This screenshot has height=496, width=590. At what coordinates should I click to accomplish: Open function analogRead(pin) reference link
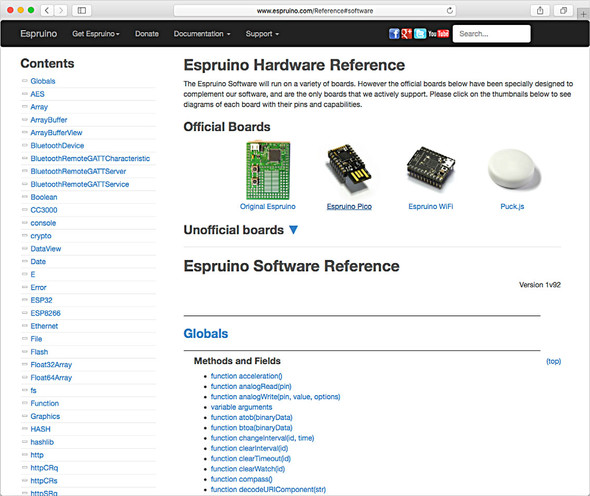251,386
